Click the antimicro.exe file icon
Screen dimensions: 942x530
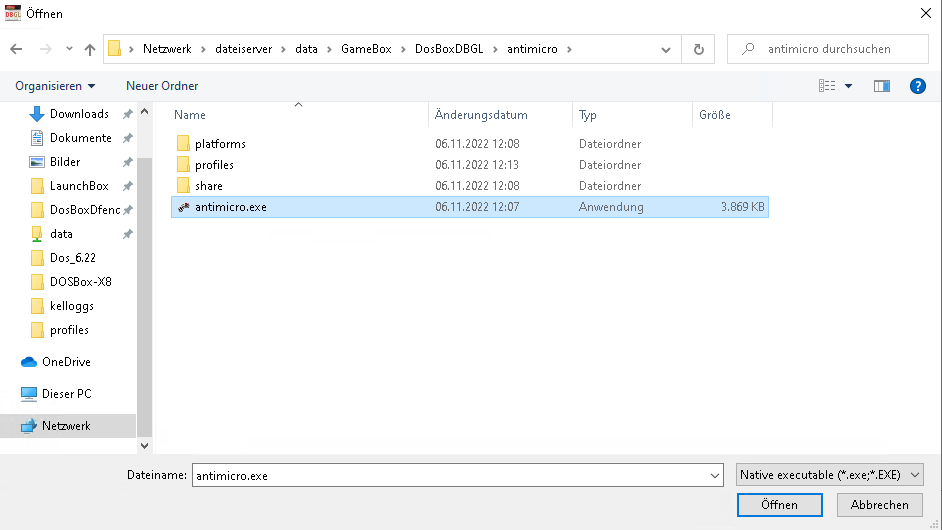[x=183, y=207]
